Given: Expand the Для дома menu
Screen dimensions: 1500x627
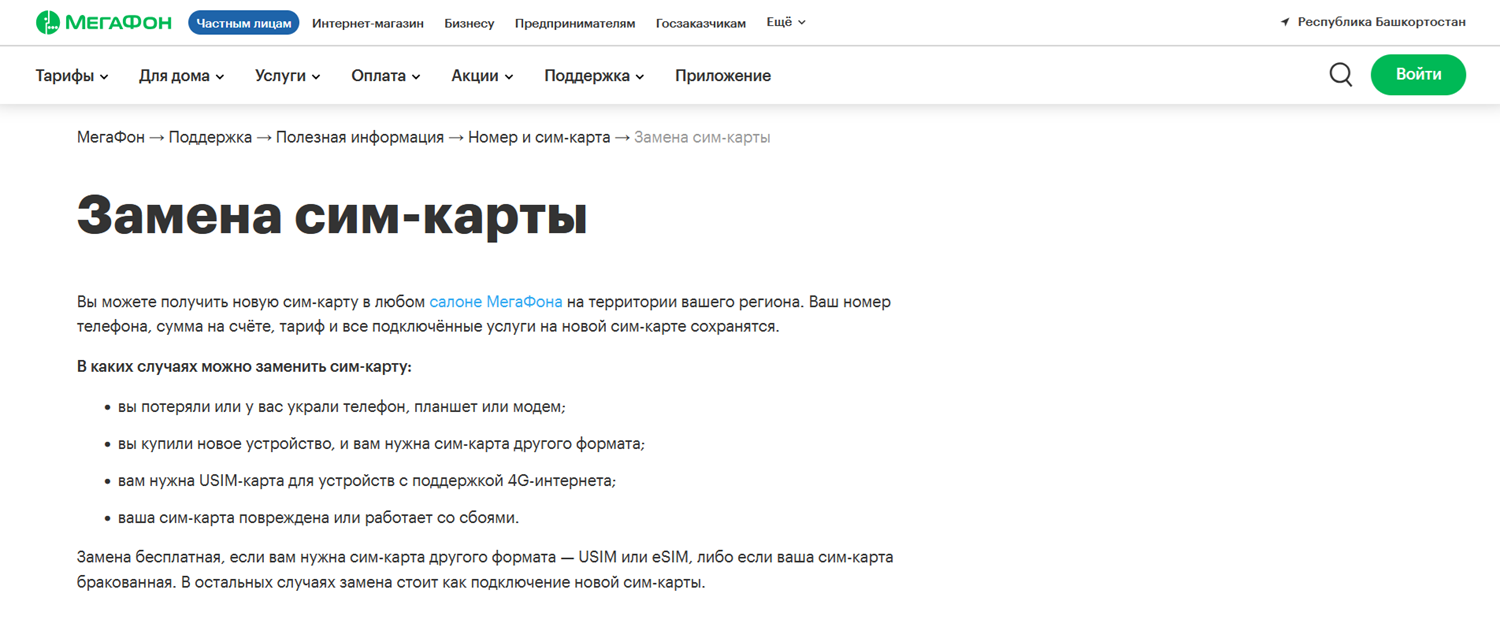Looking at the screenshot, I should [x=182, y=76].
